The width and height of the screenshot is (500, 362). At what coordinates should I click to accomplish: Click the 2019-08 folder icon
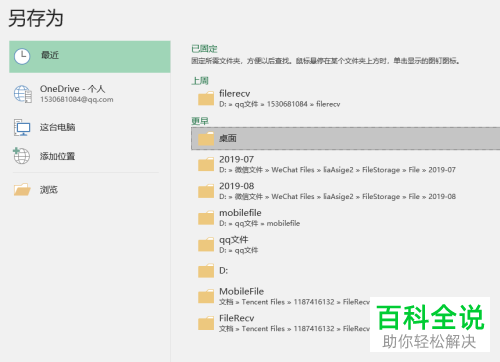(206, 191)
